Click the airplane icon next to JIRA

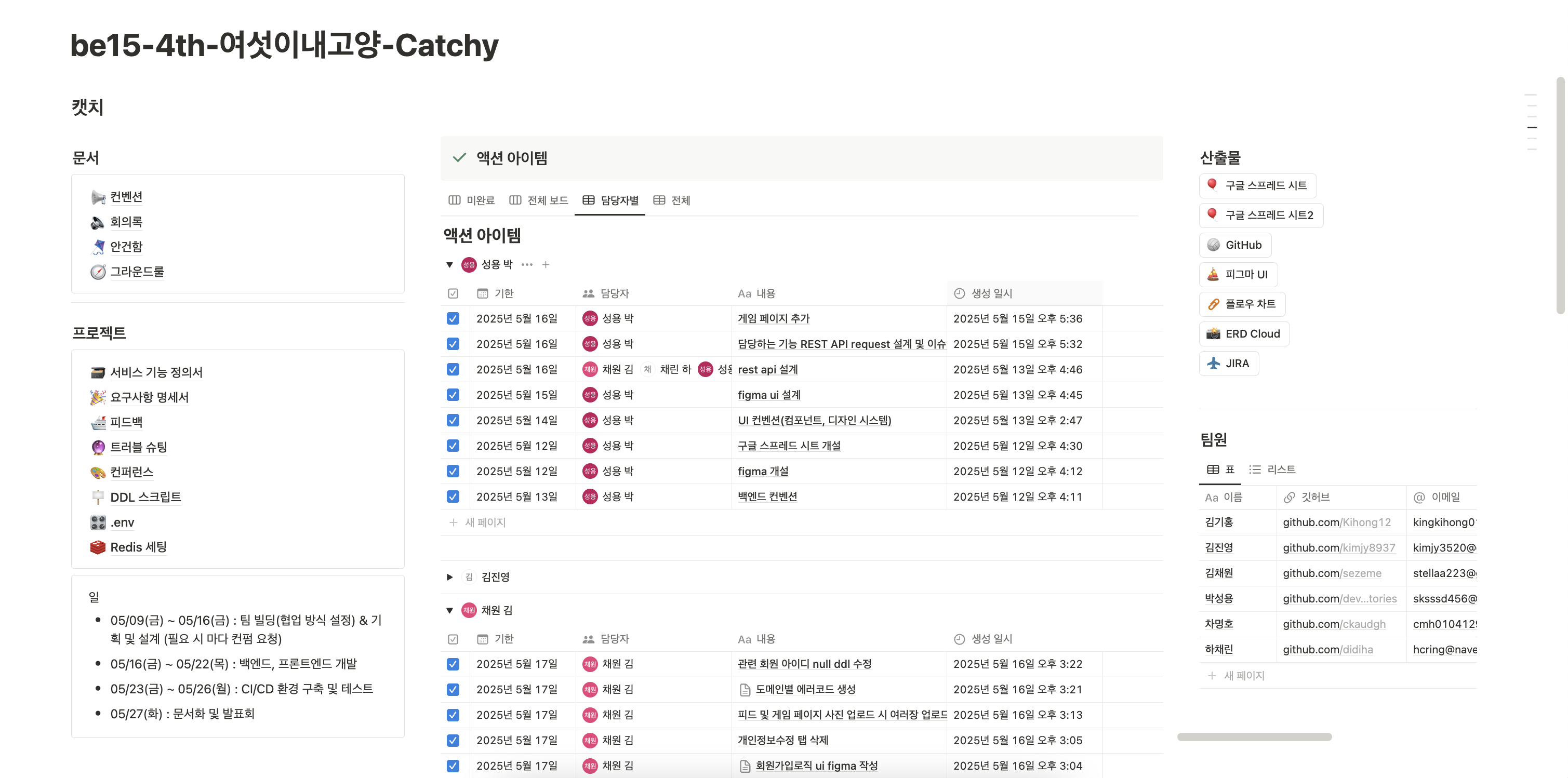[1213, 363]
